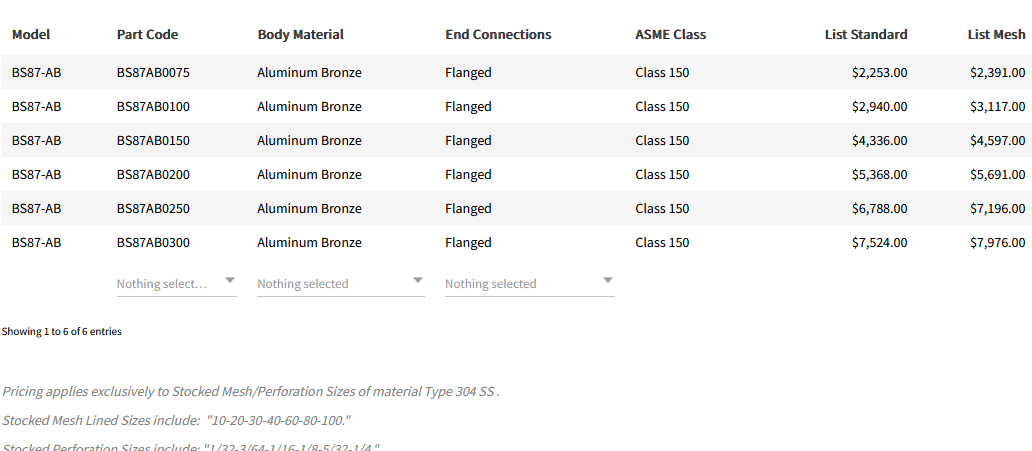Sort by List Standard column header
Viewport: 1032px width, 451px height.
pyautogui.click(x=866, y=34)
